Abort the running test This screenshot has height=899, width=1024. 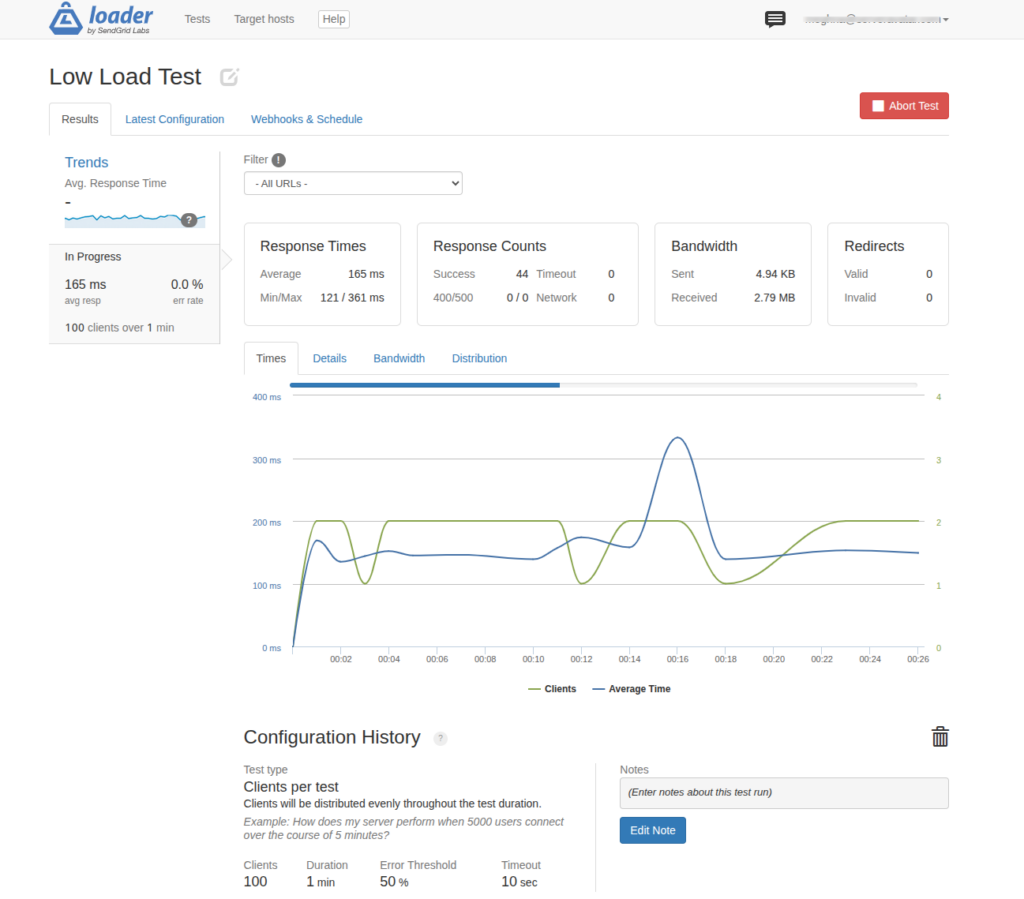coord(904,106)
